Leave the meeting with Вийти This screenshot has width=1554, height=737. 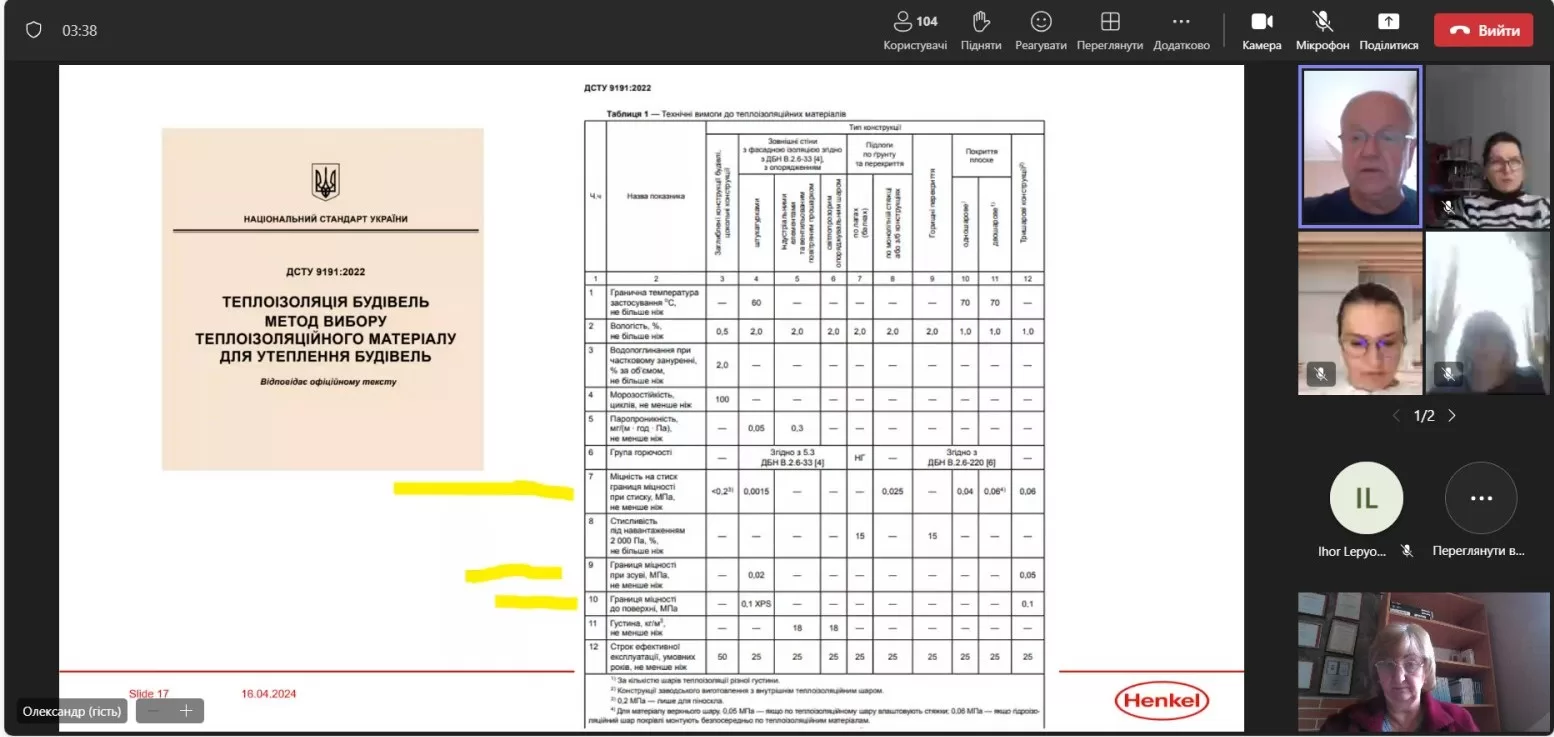tap(1483, 30)
